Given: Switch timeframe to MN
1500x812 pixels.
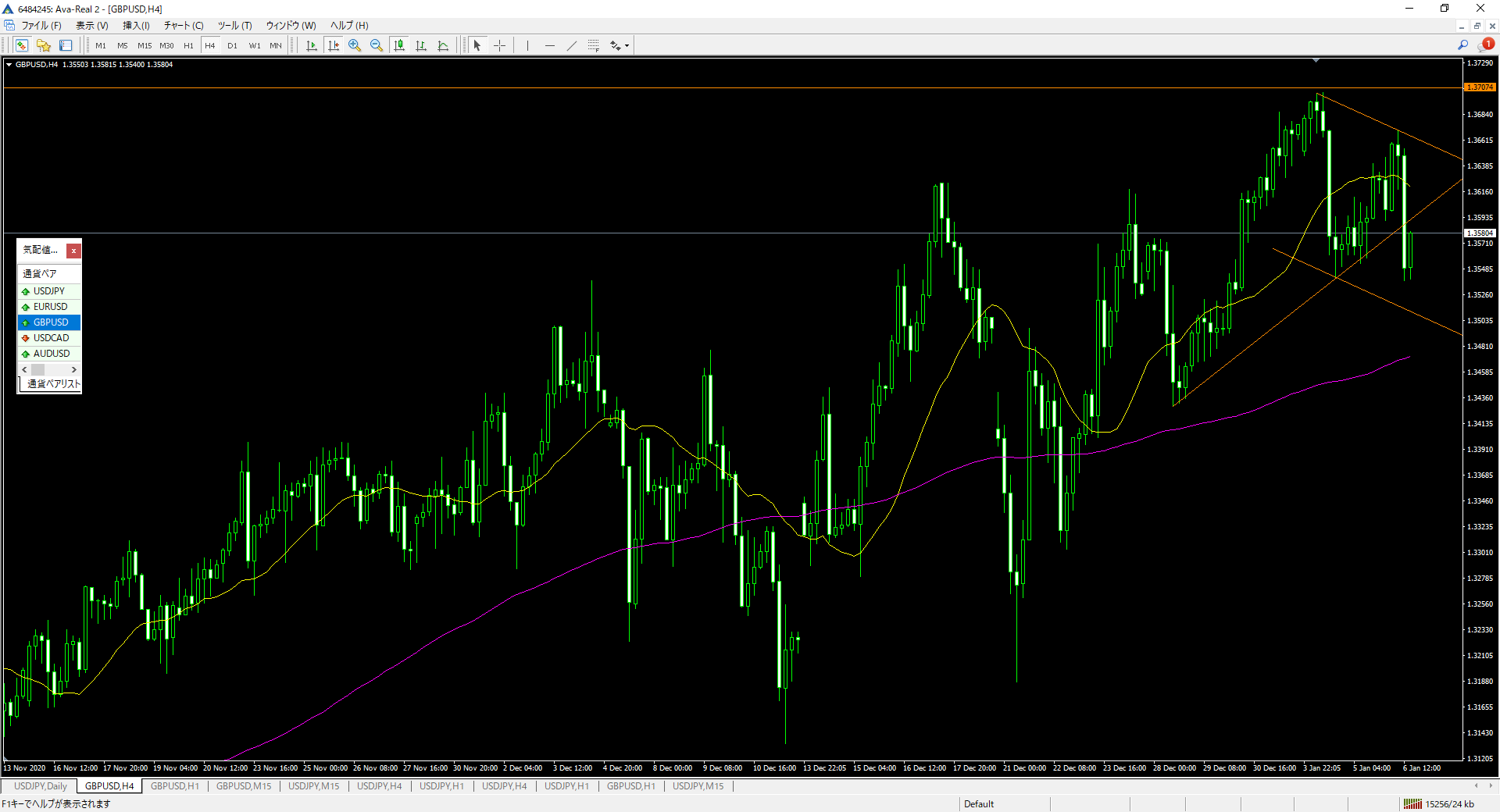Looking at the screenshot, I should pos(276,45).
